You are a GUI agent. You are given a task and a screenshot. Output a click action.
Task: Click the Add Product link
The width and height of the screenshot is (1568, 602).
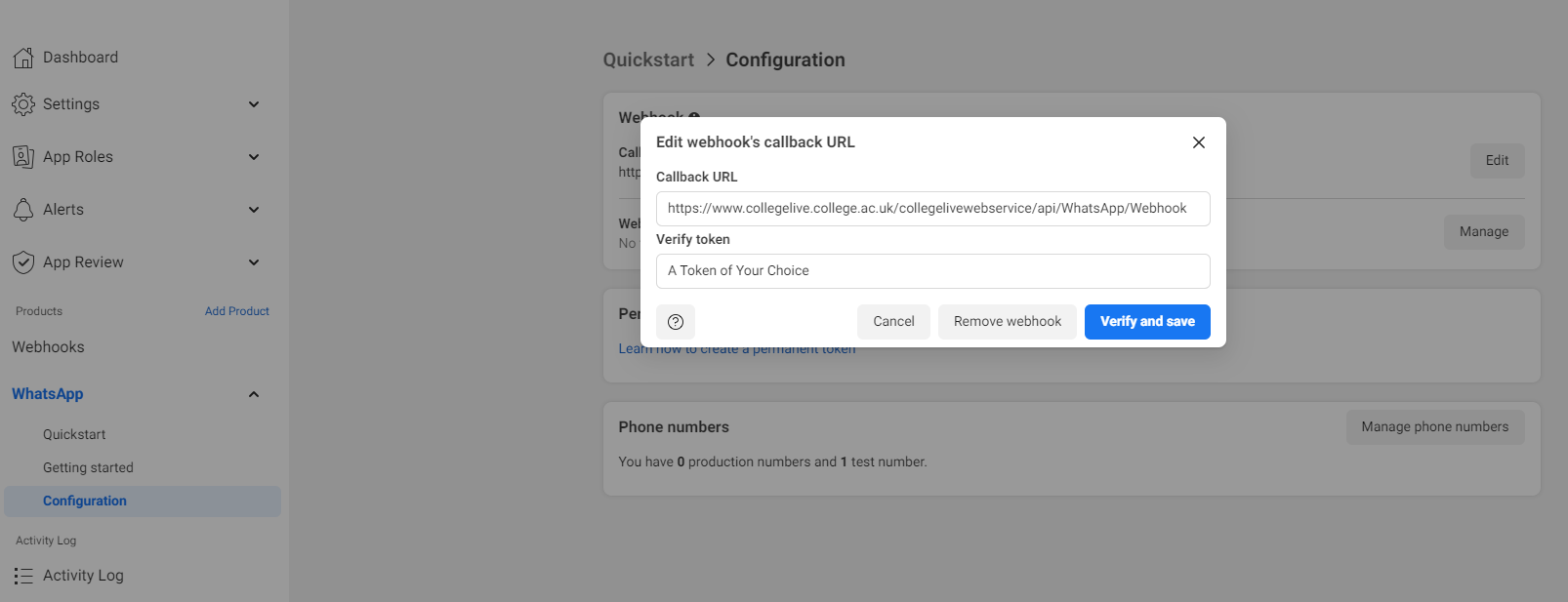coord(237,311)
